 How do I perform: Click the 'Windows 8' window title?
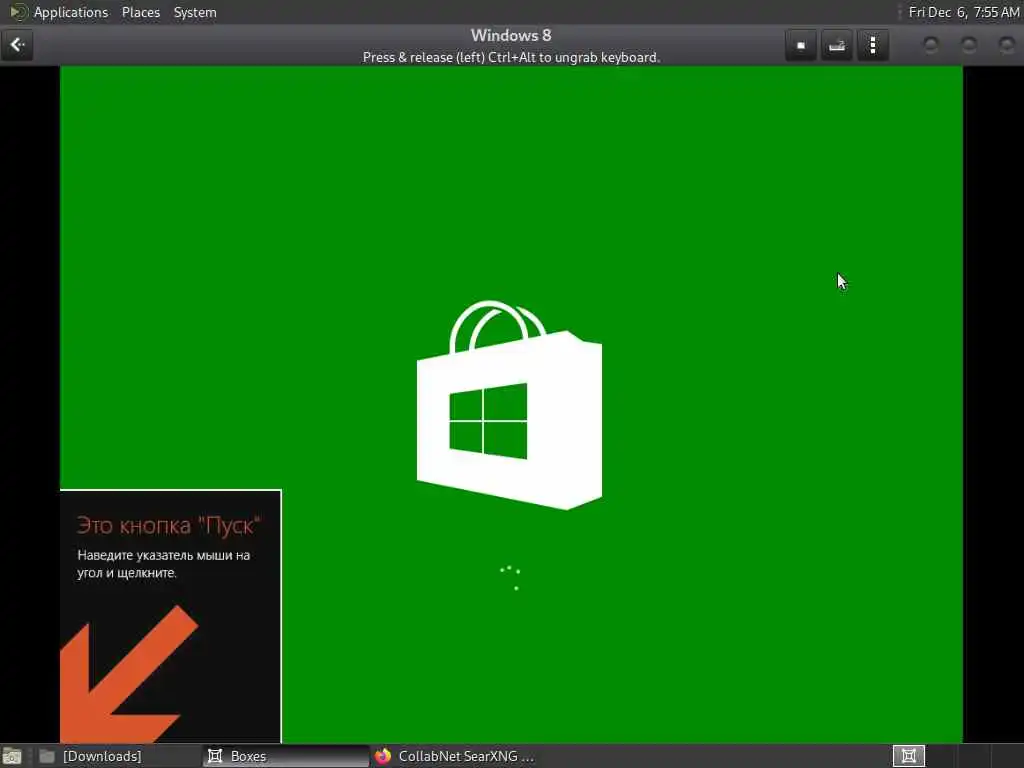point(511,35)
